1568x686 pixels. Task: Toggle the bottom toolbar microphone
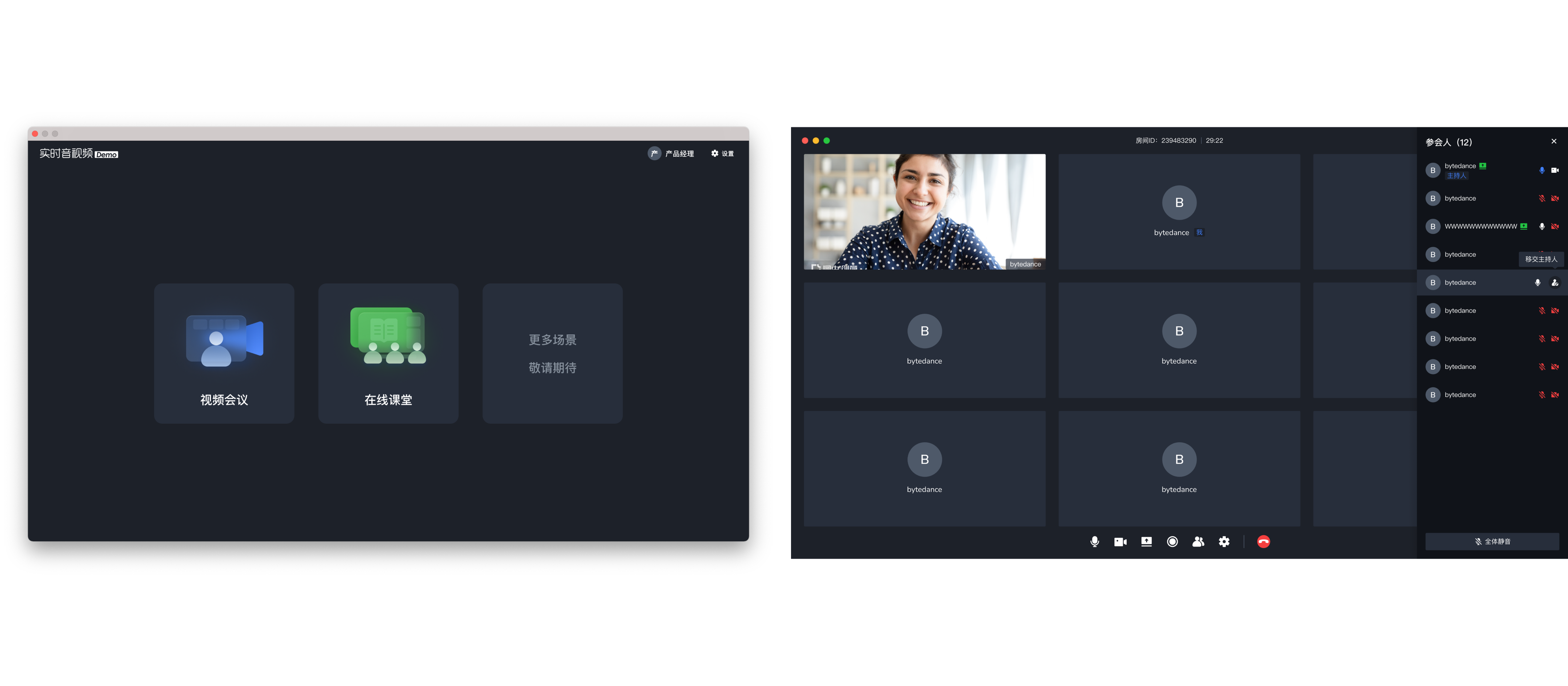[1094, 541]
